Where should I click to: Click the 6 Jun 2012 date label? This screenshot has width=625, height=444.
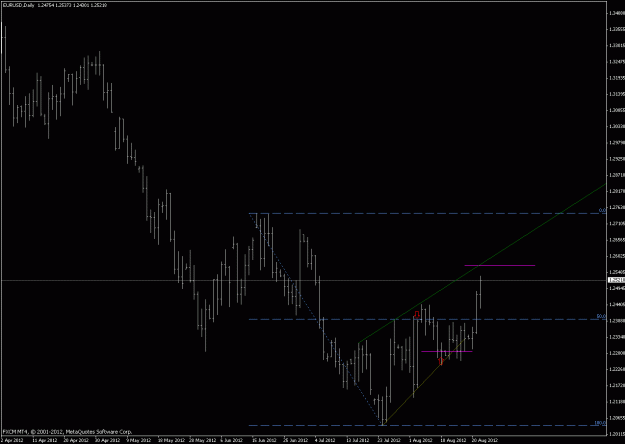click(x=232, y=440)
